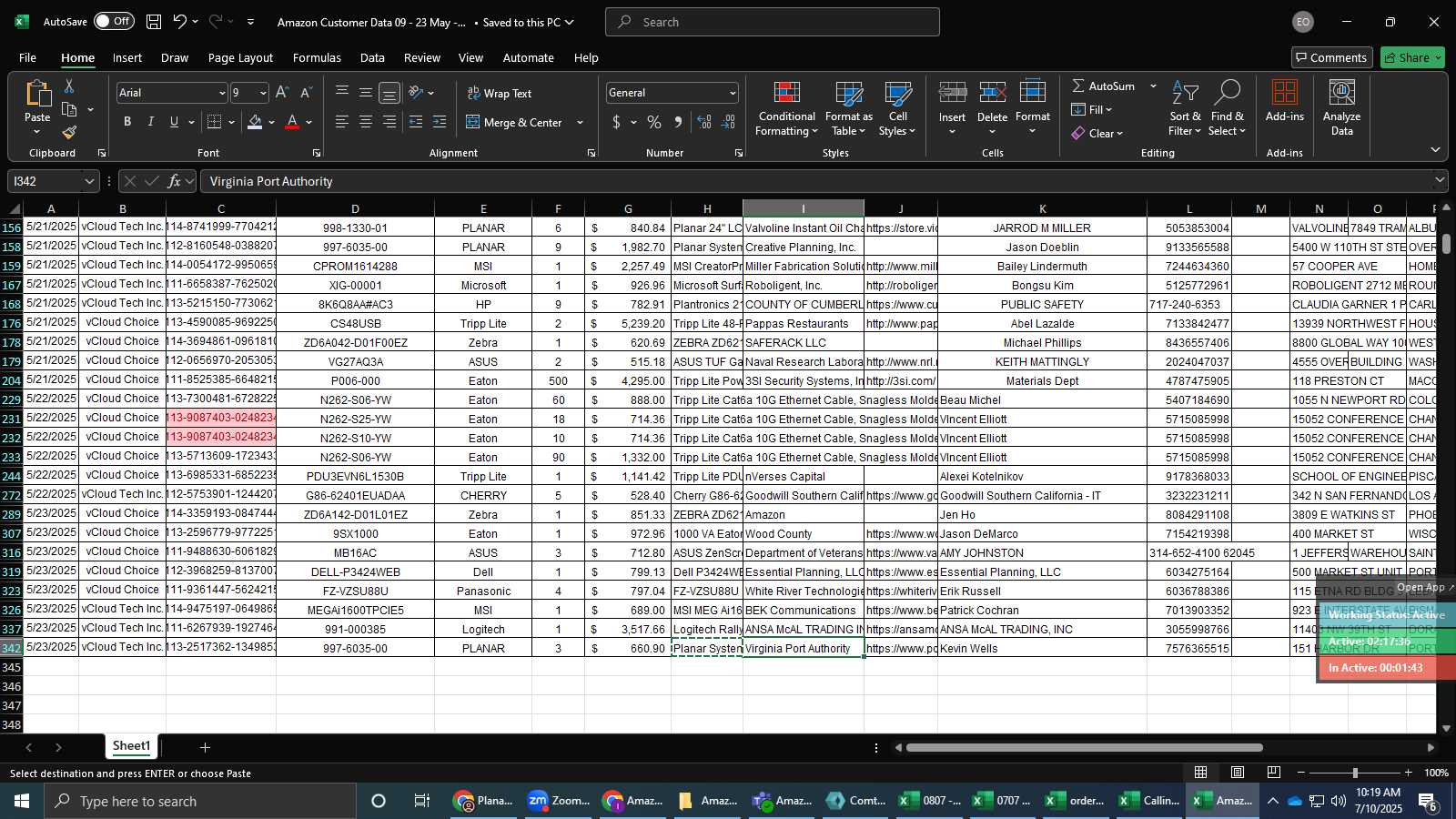The image size is (1456, 819).
Task: Toggle Bold formatting
Action: (x=127, y=122)
